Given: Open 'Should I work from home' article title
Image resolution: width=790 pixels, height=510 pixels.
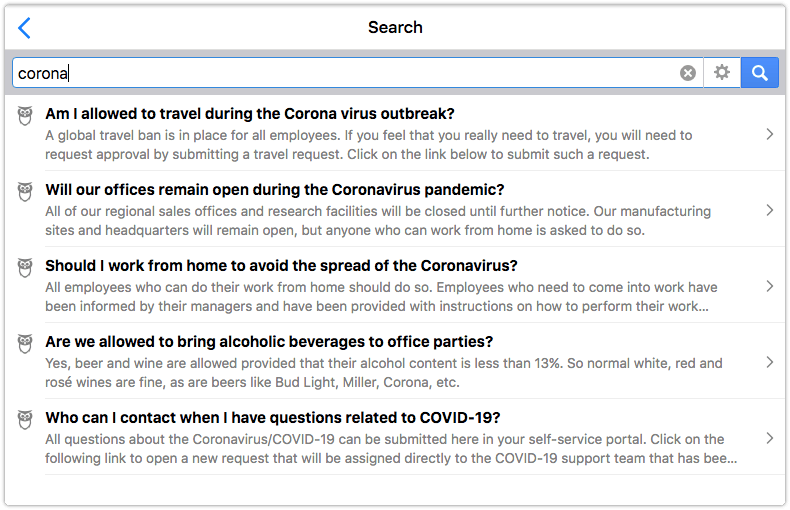Looking at the screenshot, I should pyautogui.click(x=281, y=266).
